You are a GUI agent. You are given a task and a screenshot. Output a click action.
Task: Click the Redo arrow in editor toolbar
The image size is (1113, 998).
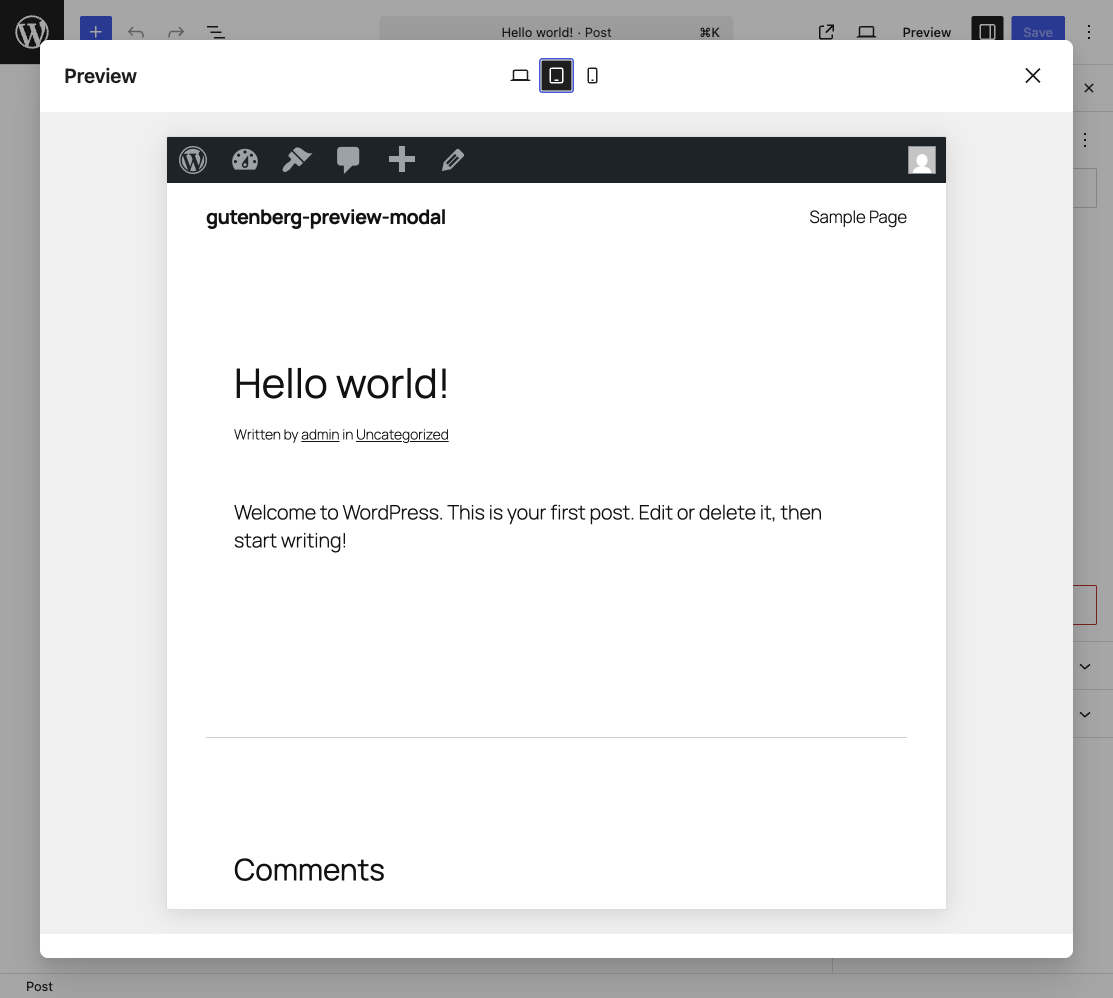(175, 32)
